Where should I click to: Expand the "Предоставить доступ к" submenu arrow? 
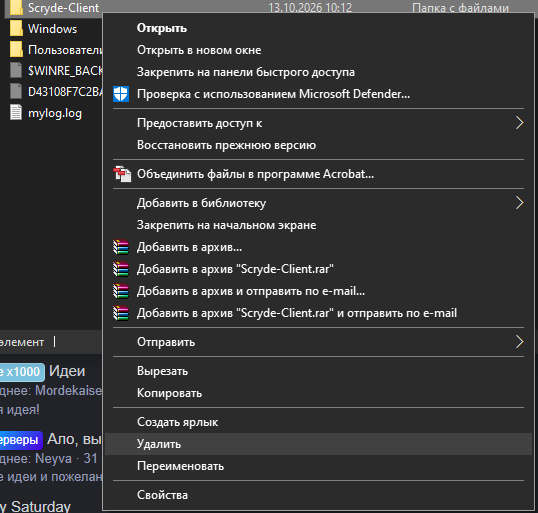point(519,123)
